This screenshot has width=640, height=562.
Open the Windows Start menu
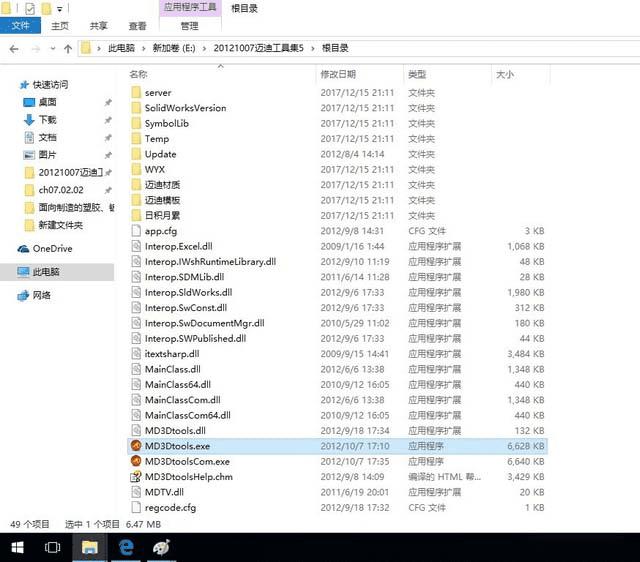pyautogui.click(x=17, y=547)
